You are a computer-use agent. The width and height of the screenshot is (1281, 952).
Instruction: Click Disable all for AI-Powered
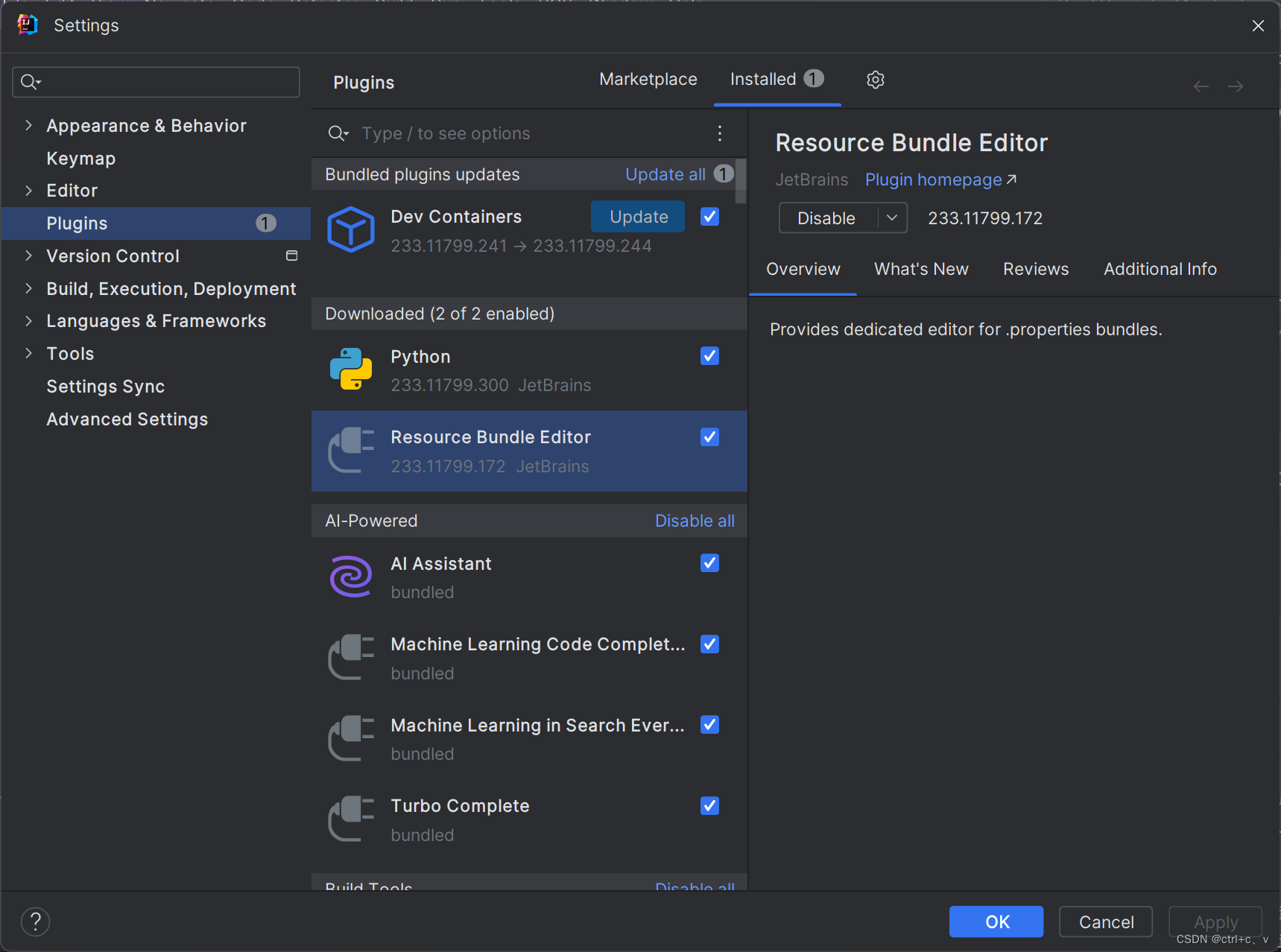pos(695,521)
